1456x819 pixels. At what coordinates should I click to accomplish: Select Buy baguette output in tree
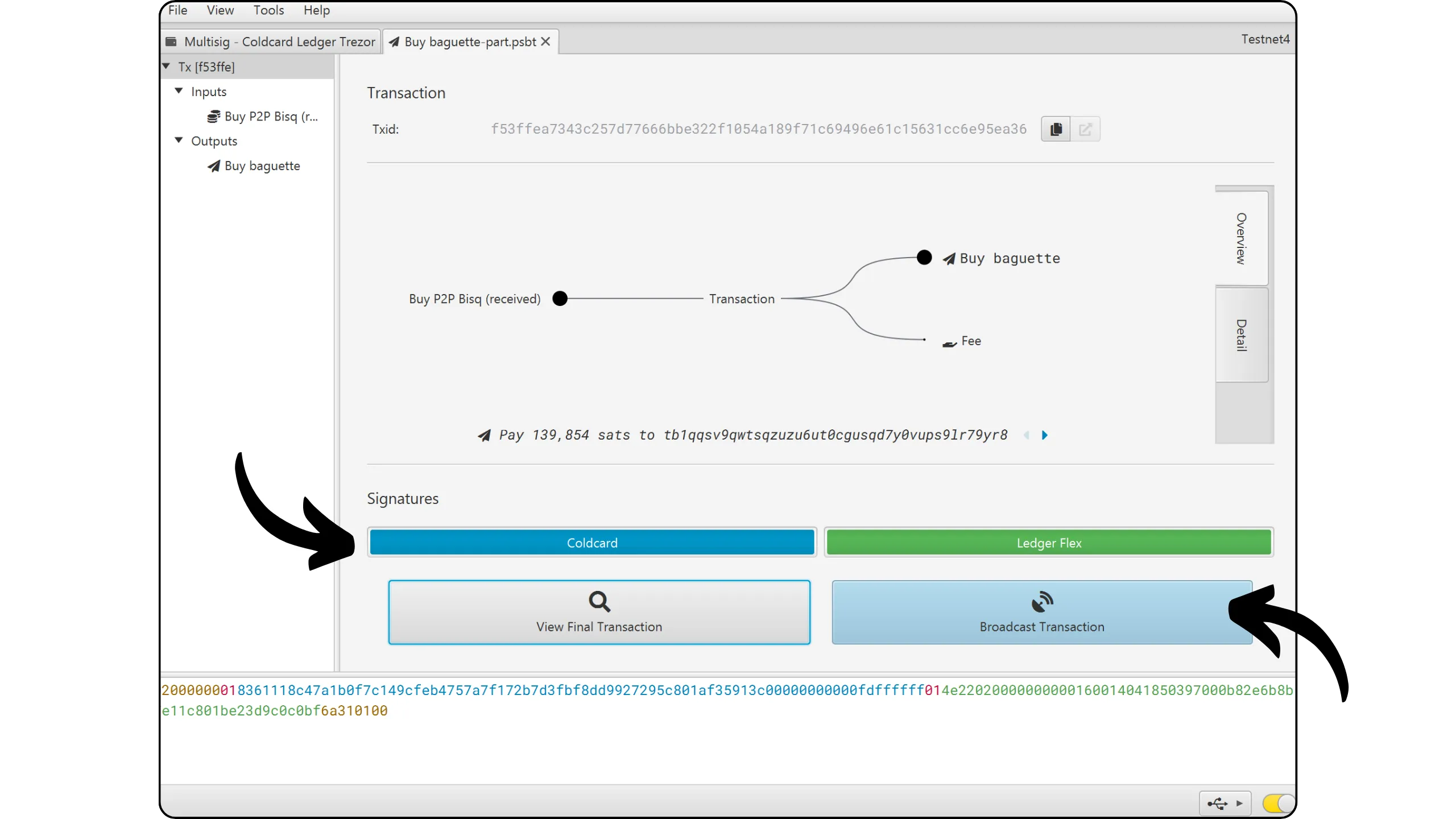click(x=262, y=166)
